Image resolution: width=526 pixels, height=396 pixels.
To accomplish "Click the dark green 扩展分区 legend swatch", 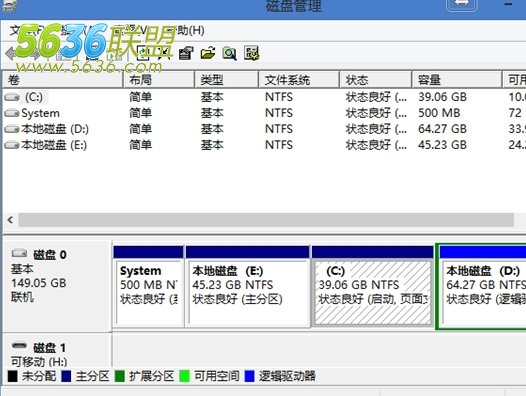I will pos(120,376).
